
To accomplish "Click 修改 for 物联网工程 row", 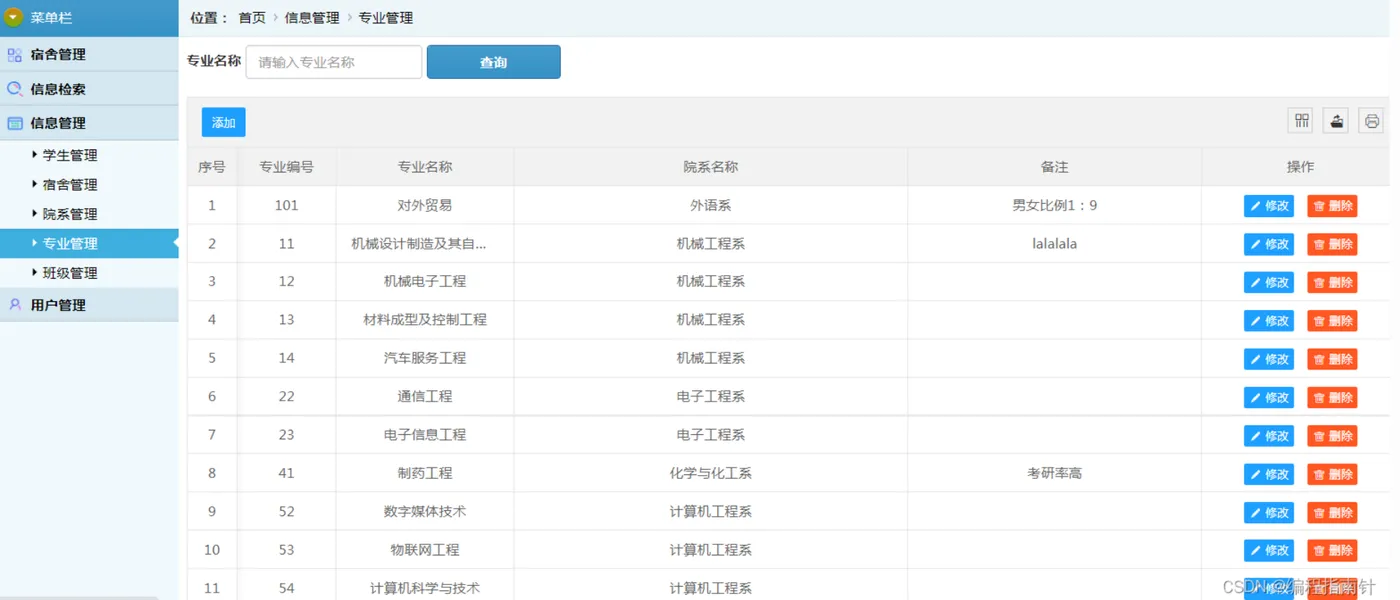I will coord(1269,550).
